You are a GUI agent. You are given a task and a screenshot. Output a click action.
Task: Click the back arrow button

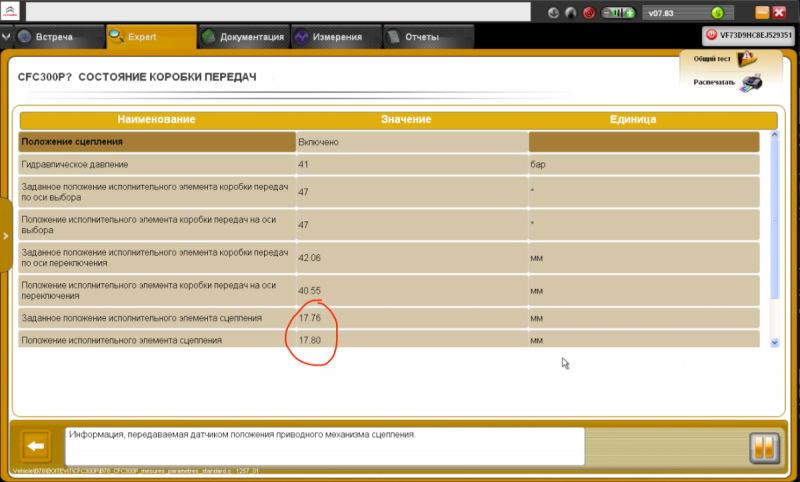[36, 446]
